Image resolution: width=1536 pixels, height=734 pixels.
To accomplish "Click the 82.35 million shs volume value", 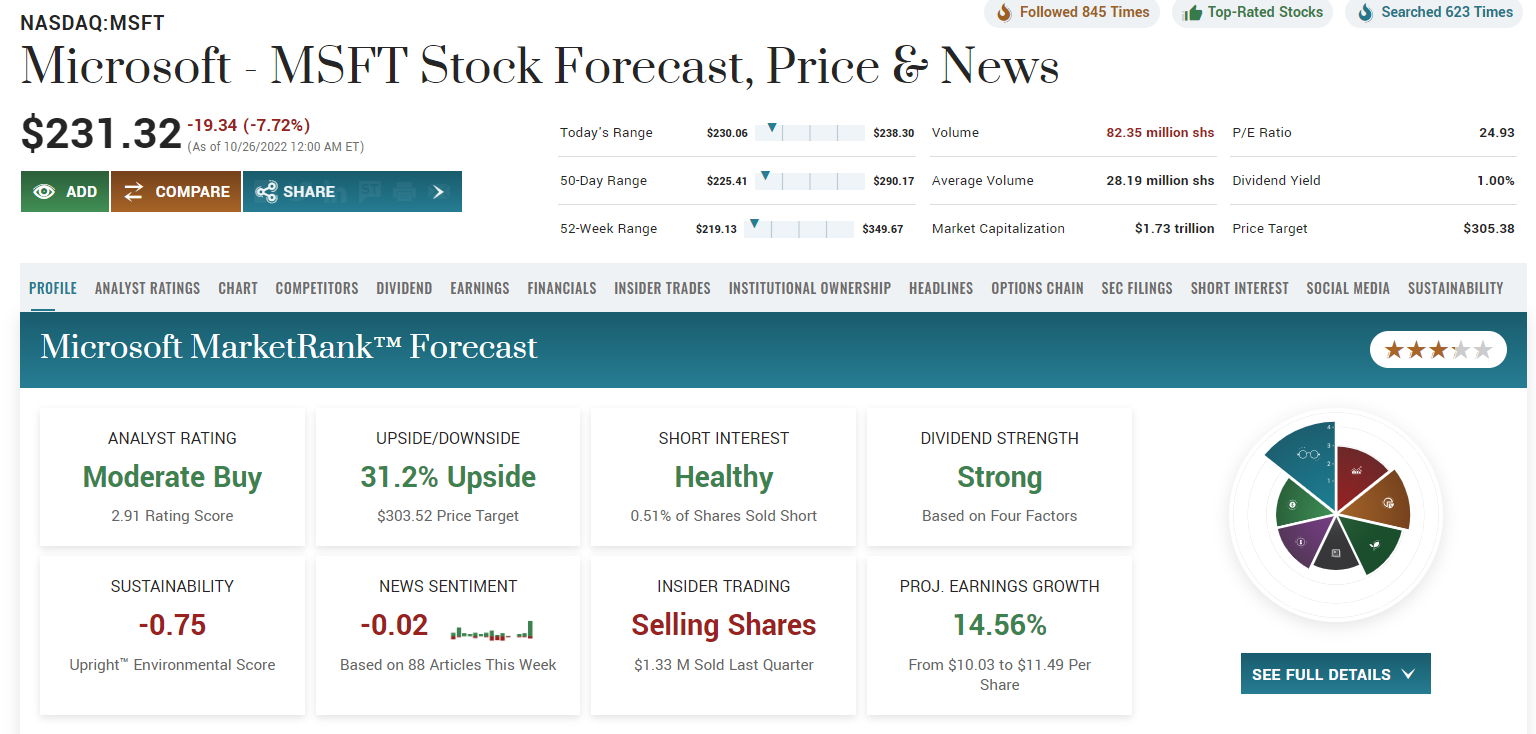I will [x=1160, y=132].
